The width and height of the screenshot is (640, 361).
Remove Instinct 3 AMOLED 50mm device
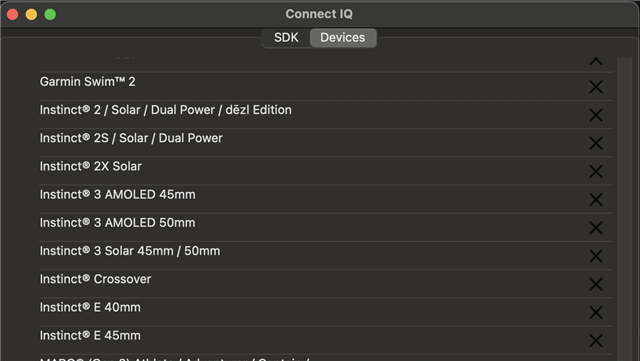pyautogui.click(x=596, y=227)
